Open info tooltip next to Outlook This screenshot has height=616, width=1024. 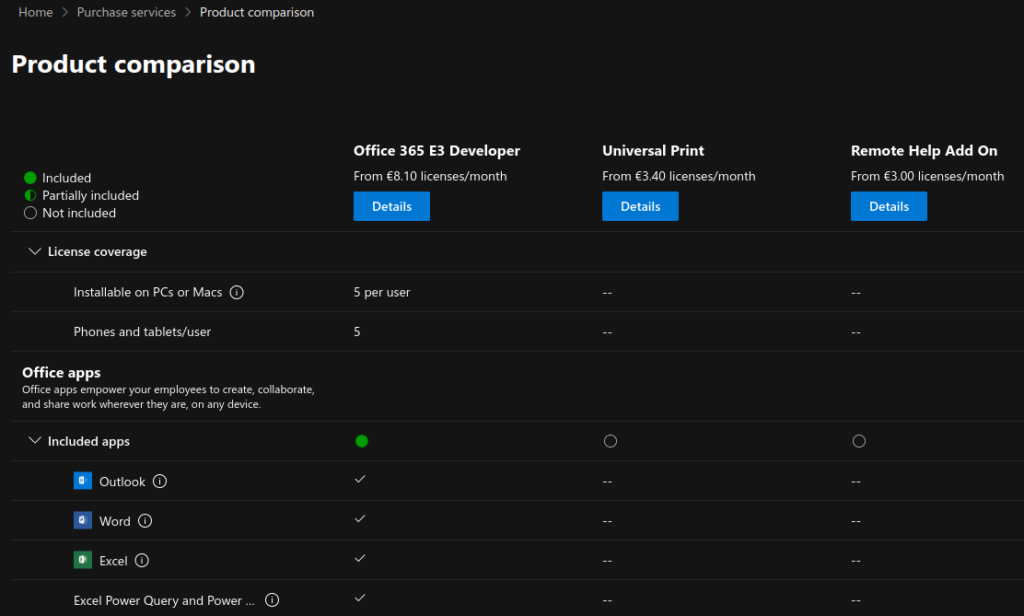[159, 481]
